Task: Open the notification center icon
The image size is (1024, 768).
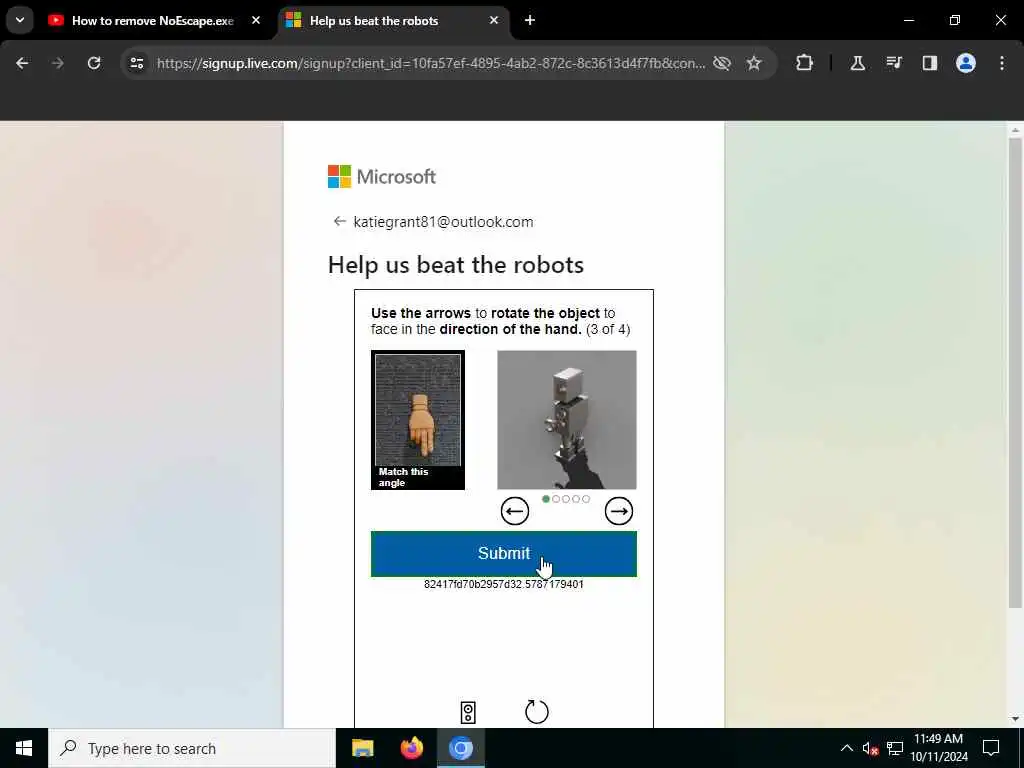Action: click(991, 748)
